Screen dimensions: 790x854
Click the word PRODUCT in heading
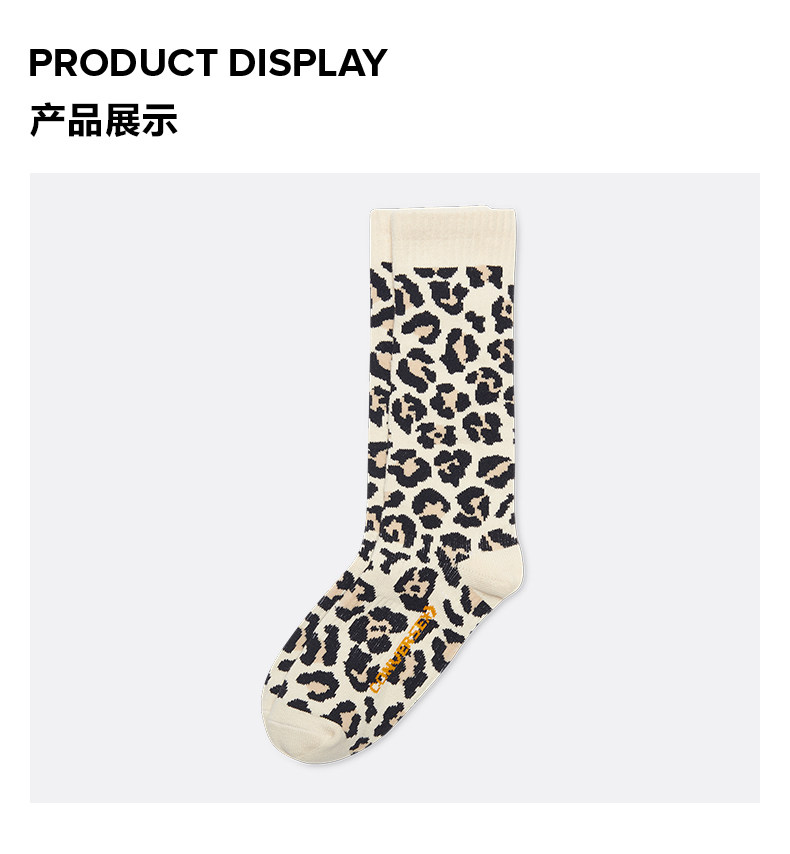123,63
